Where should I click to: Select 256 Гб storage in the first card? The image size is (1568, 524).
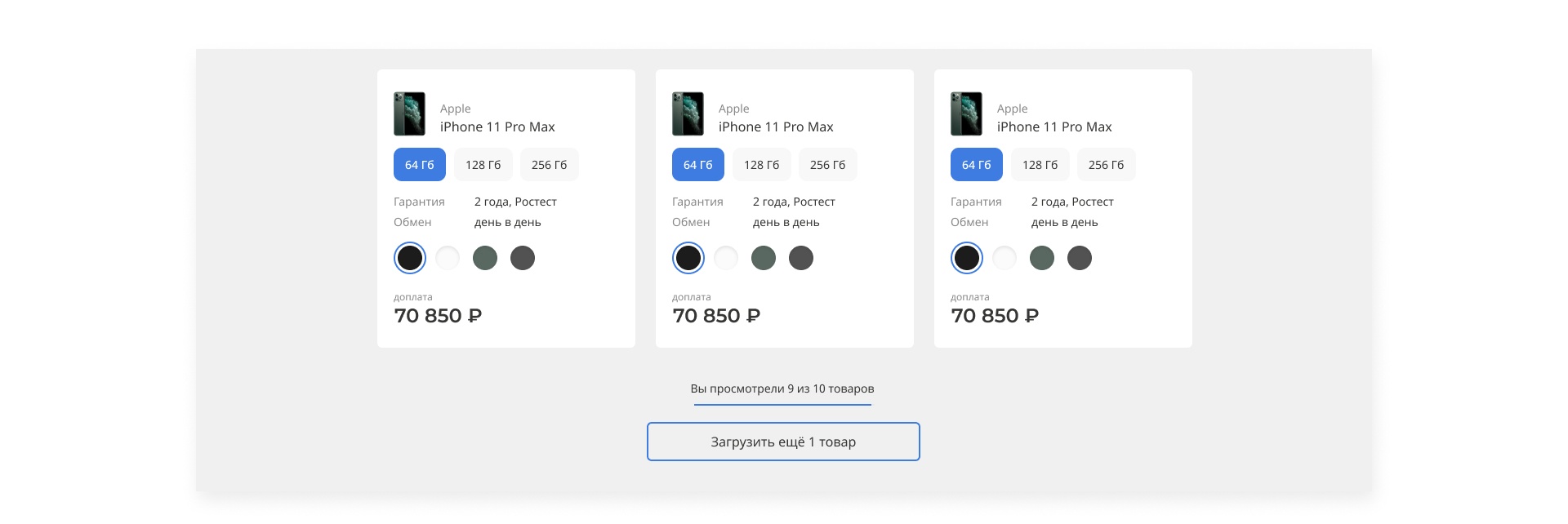[550, 164]
